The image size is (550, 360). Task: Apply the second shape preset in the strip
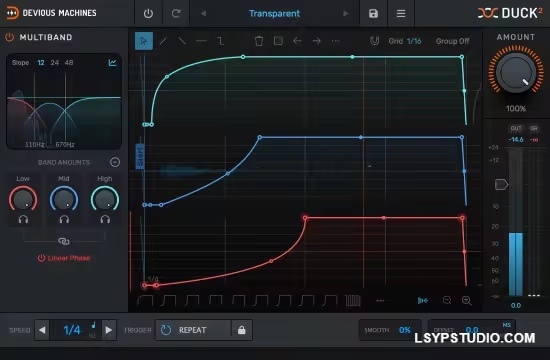point(168,300)
